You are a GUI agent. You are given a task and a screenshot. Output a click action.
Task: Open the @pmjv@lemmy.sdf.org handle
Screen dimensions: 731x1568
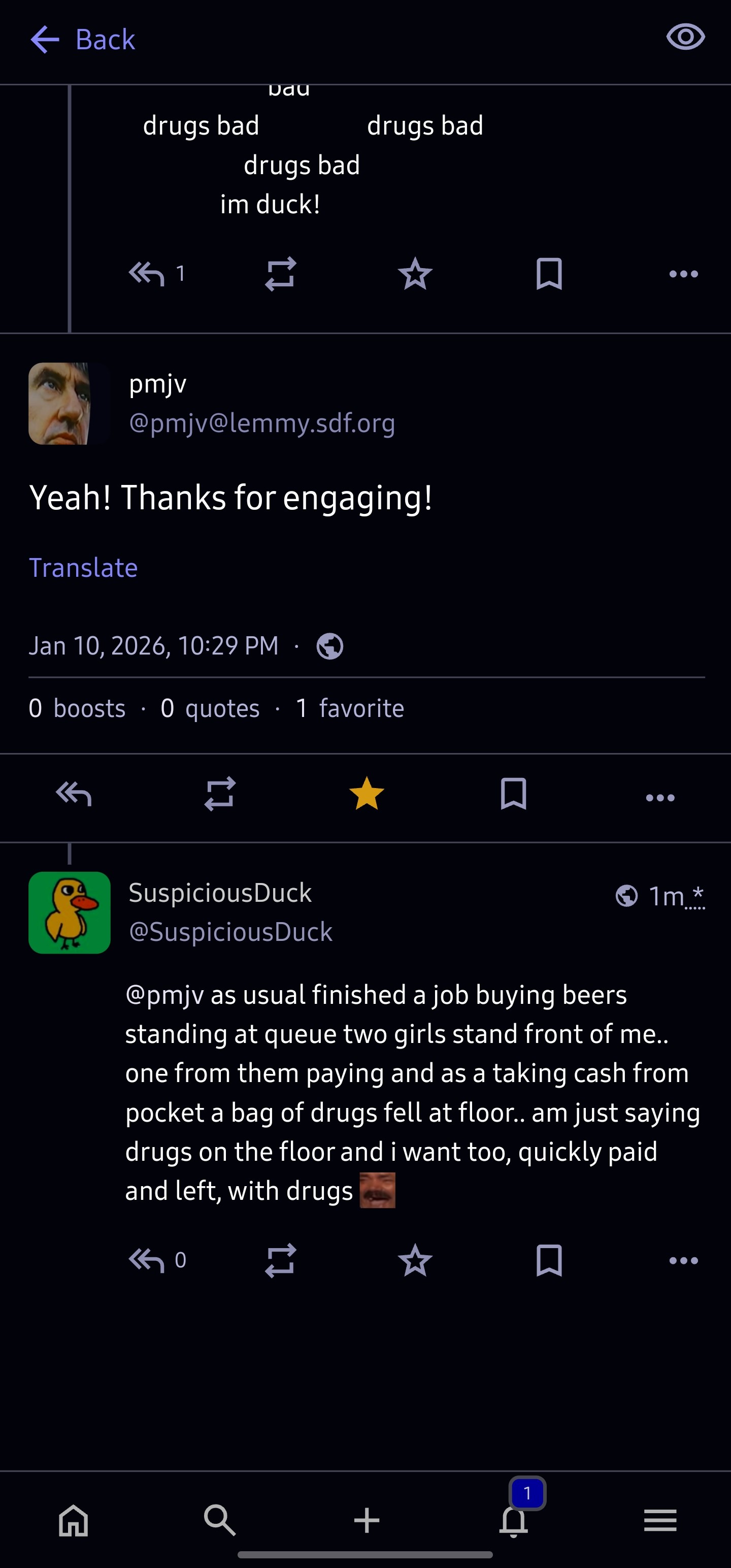[262, 423]
